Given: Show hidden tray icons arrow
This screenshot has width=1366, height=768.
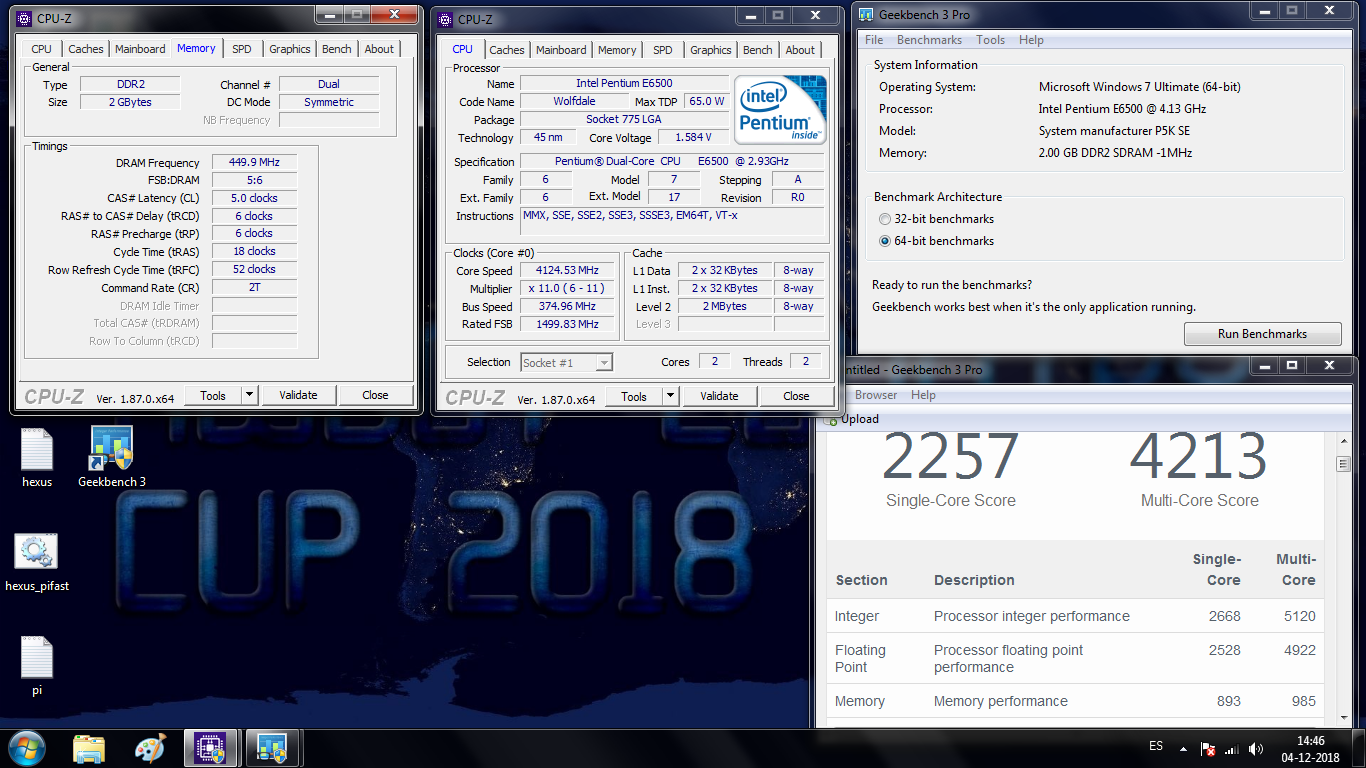Looking at the screenshot, I should [1184, 747].
